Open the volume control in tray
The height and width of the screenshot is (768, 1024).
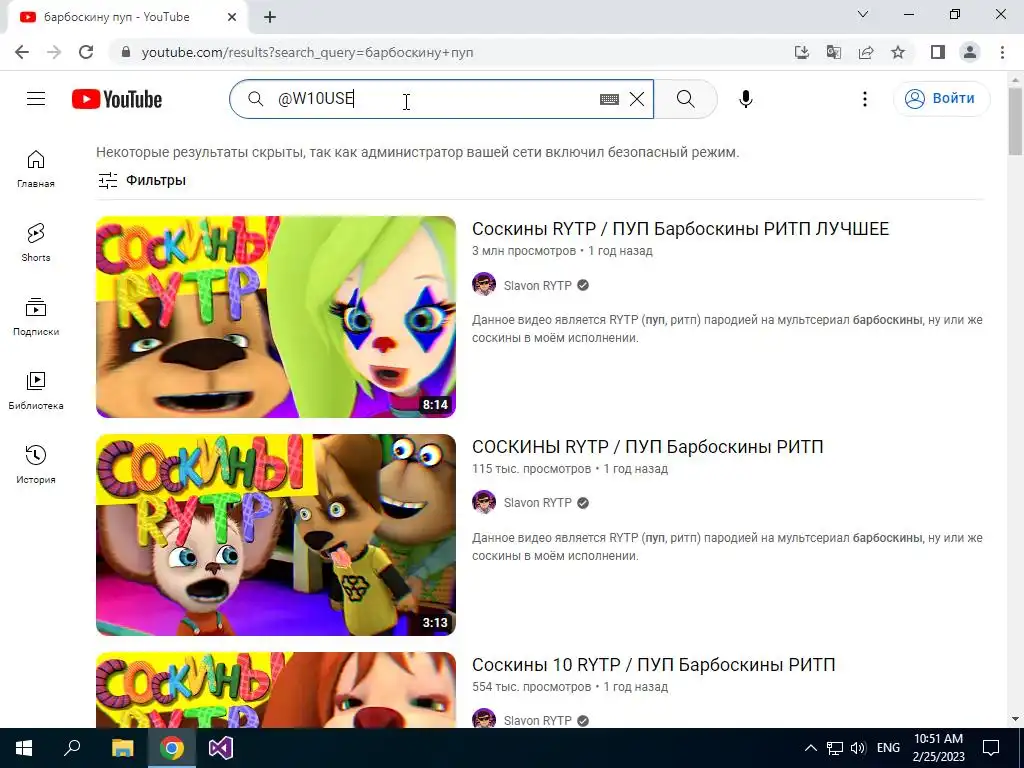[858, 748]
